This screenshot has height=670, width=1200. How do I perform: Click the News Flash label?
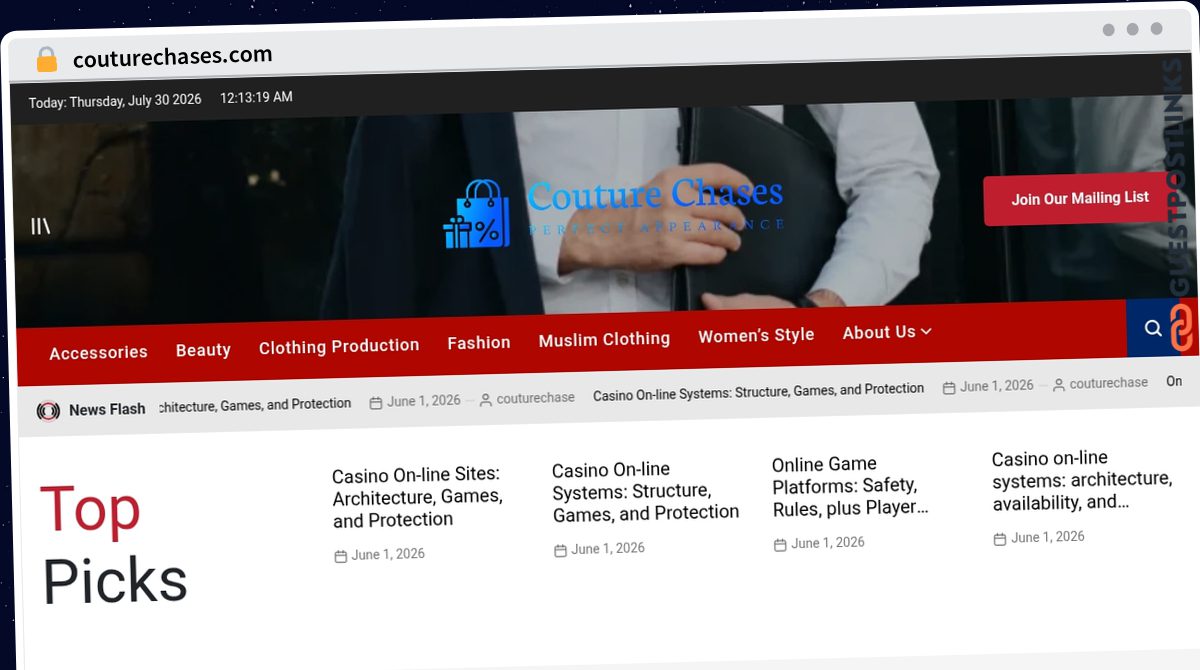(107, 409)
